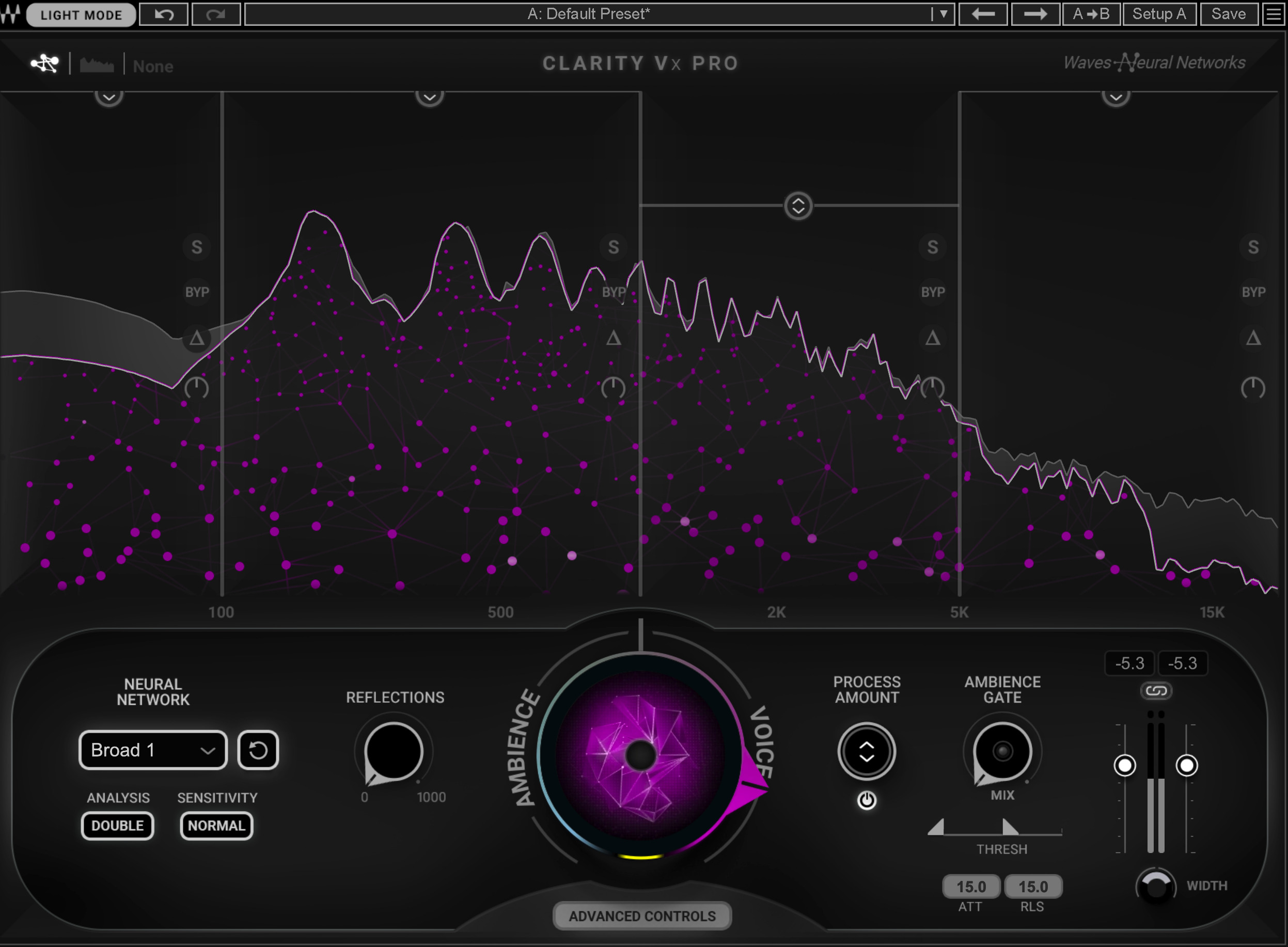The image size is (1288, 947).
Task: Solo the third band 1K to 5K
Action: pos(933,247)
